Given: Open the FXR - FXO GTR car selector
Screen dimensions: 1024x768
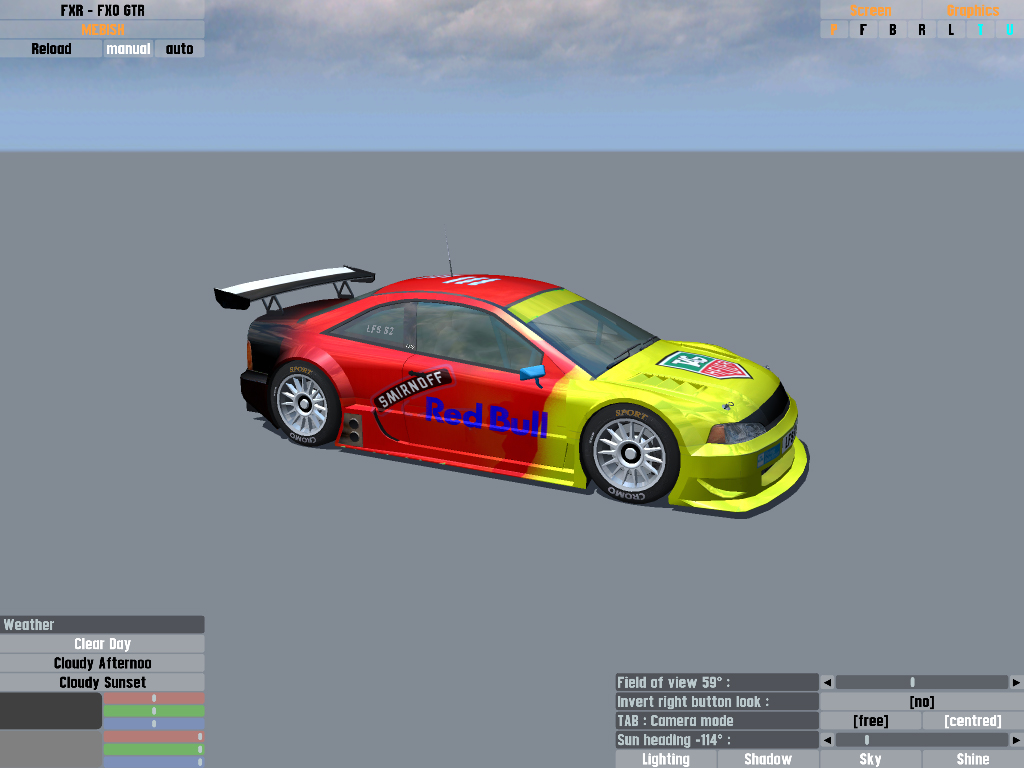Looking at the screenshot, I should (102, 10).
